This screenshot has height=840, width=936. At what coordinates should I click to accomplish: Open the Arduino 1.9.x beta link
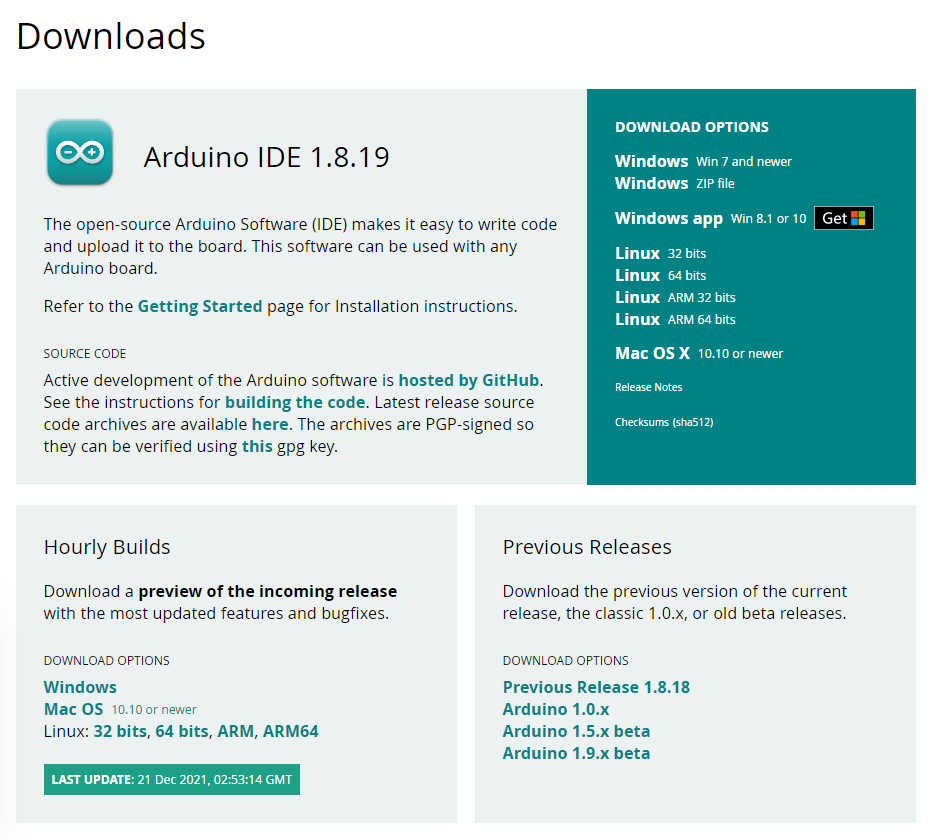point(576,753)
